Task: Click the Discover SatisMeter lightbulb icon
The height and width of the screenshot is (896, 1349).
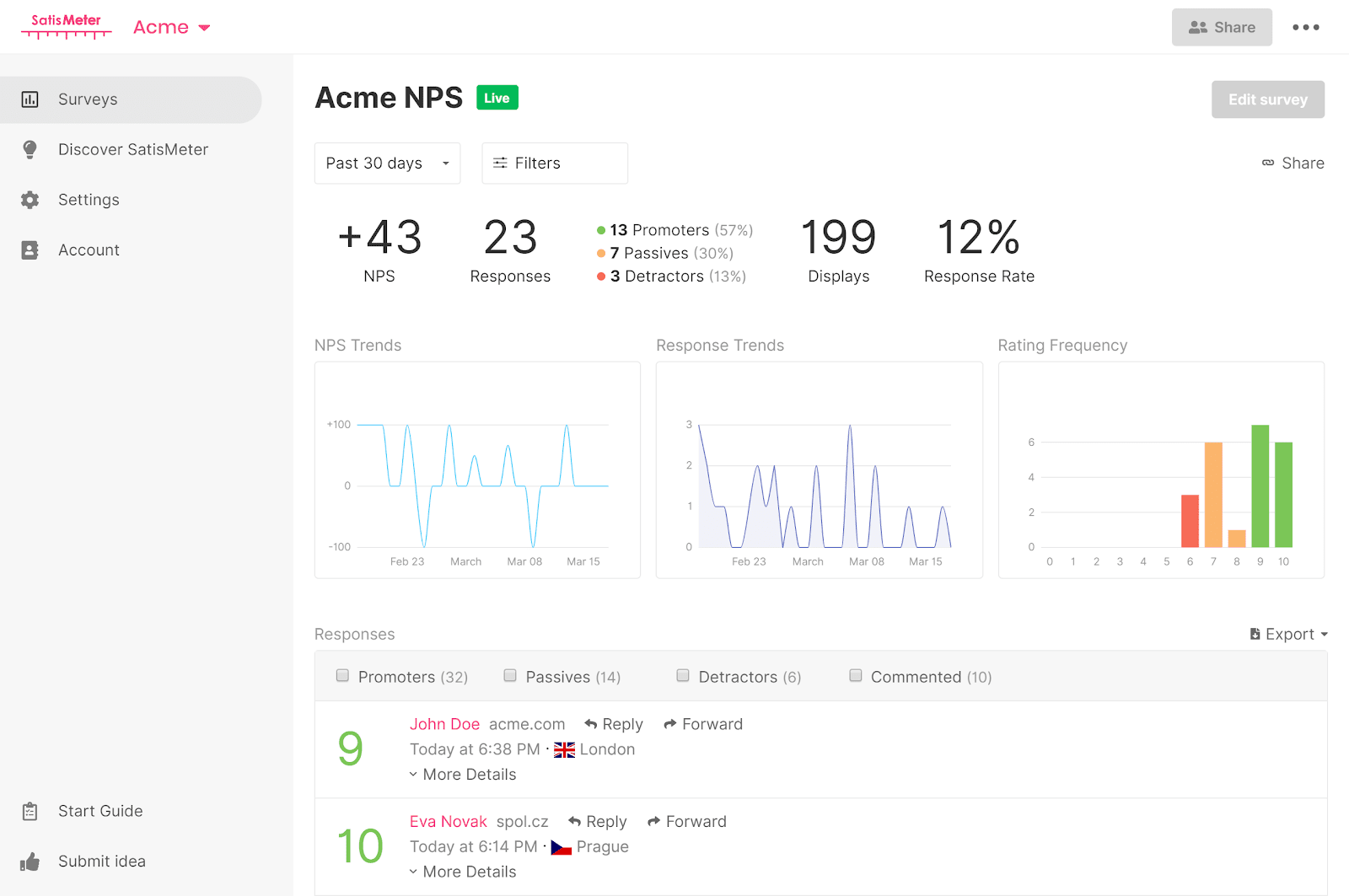Action: click(x=30, y=149)
